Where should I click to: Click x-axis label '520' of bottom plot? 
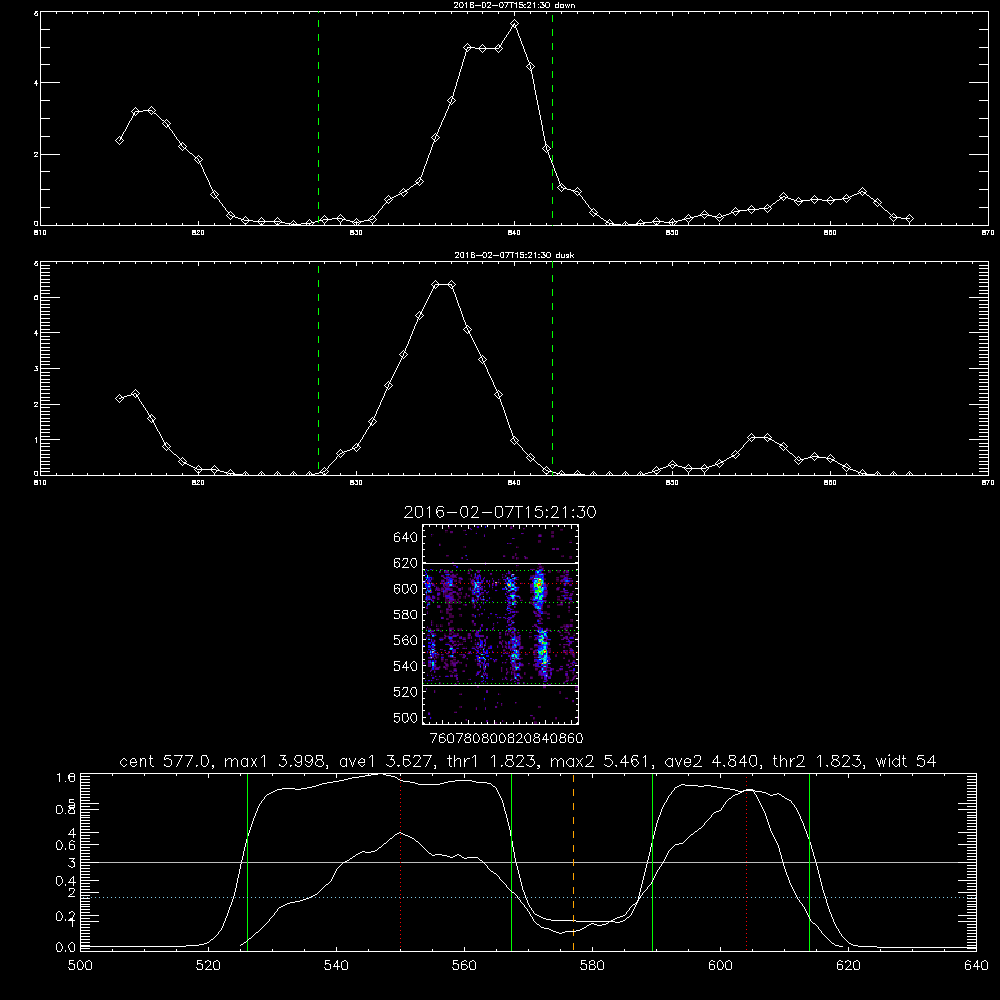[x=208, y=966]
